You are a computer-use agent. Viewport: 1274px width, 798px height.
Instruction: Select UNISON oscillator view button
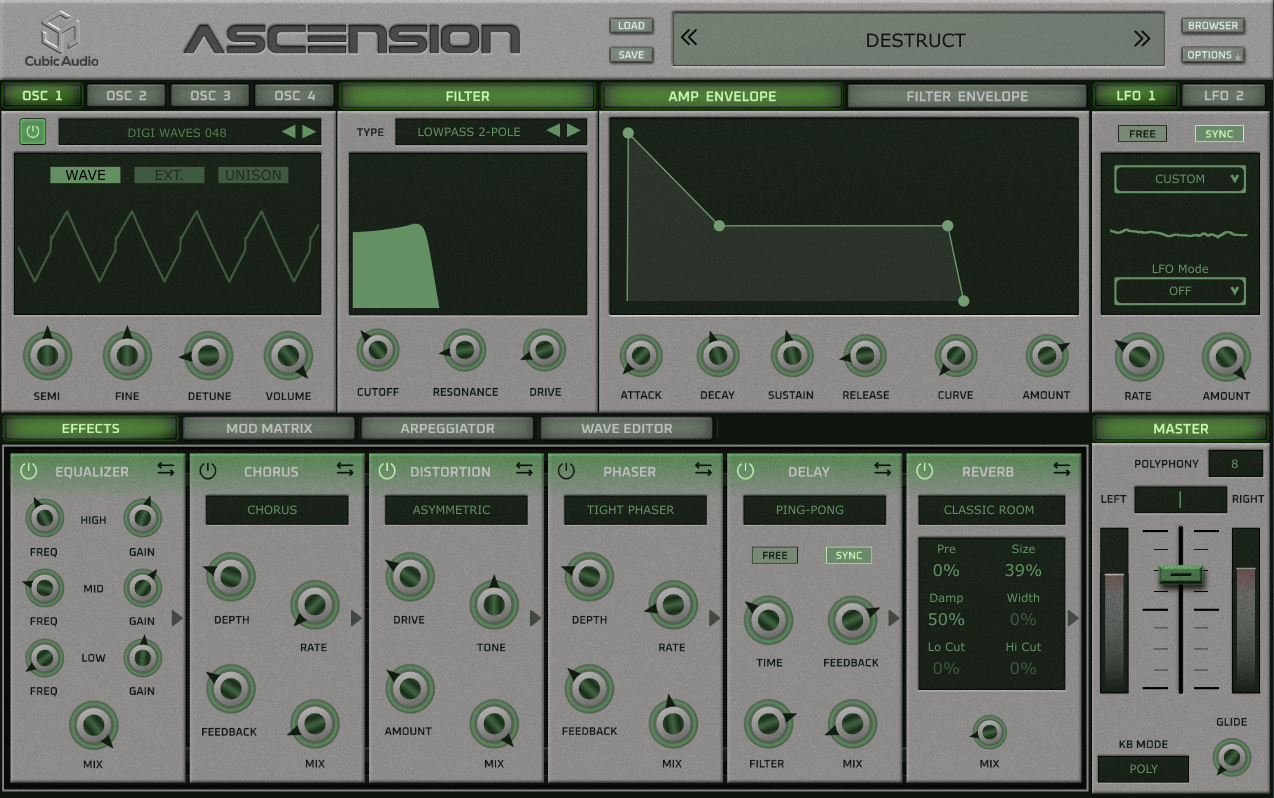click(x=253, y=175)
